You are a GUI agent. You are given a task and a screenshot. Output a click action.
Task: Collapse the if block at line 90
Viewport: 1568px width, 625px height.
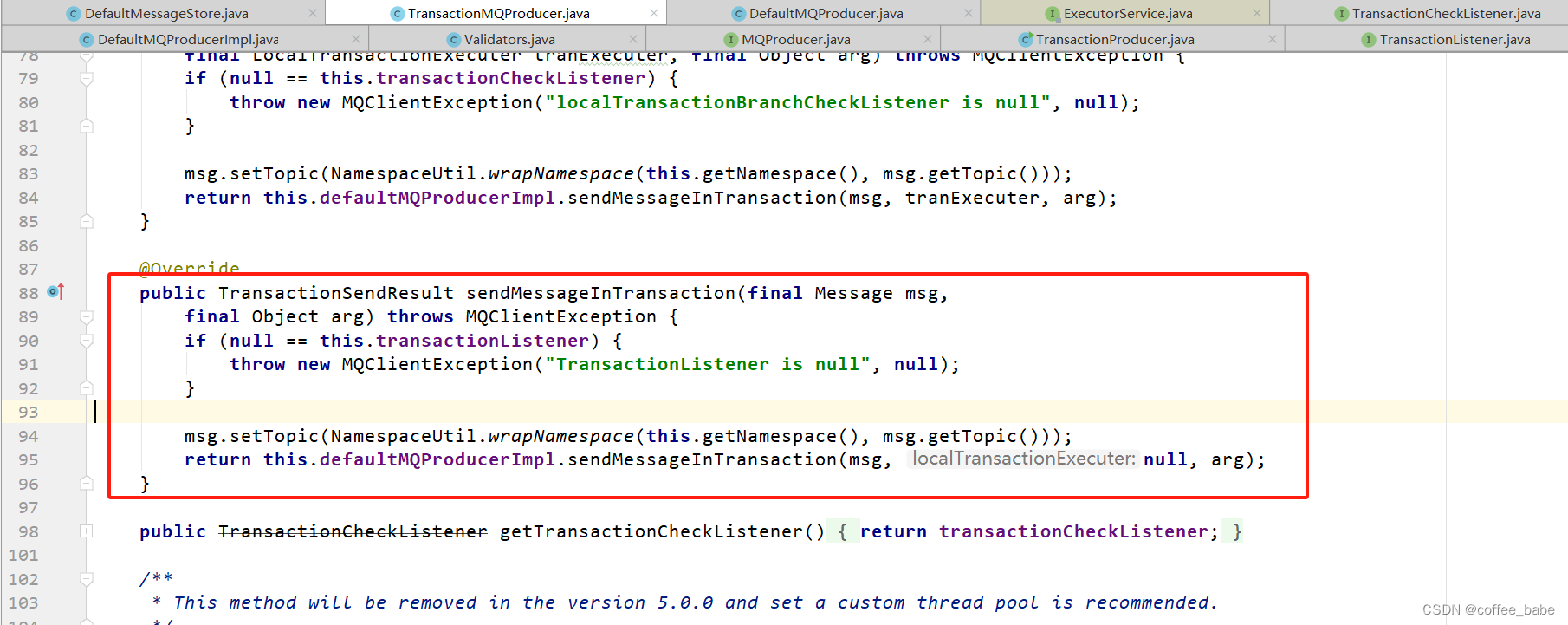pos(87,342)
